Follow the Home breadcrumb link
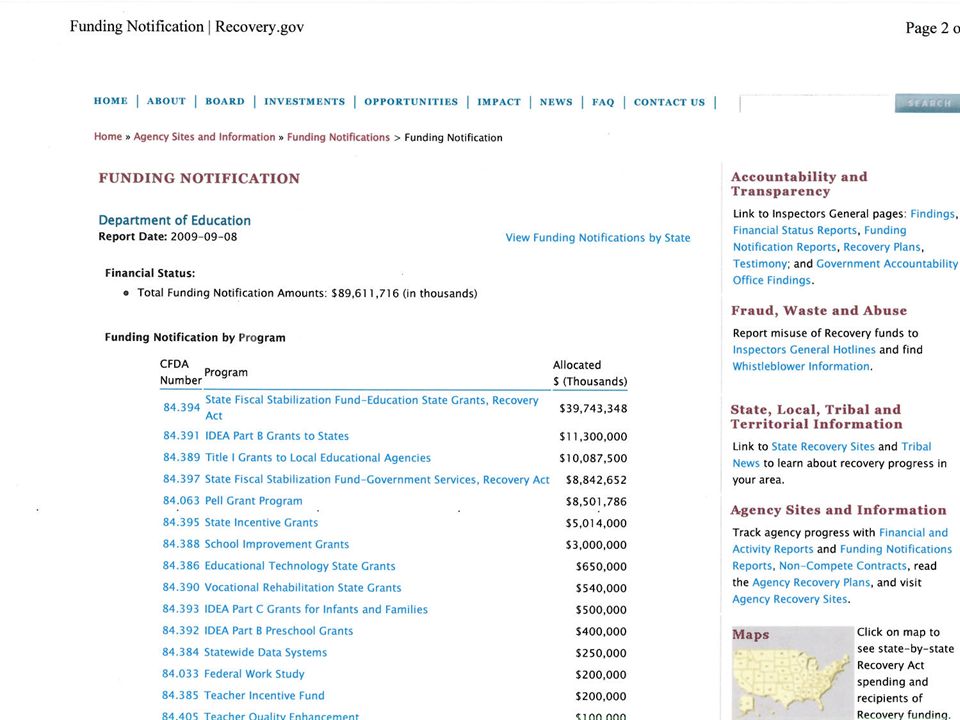 108,137
